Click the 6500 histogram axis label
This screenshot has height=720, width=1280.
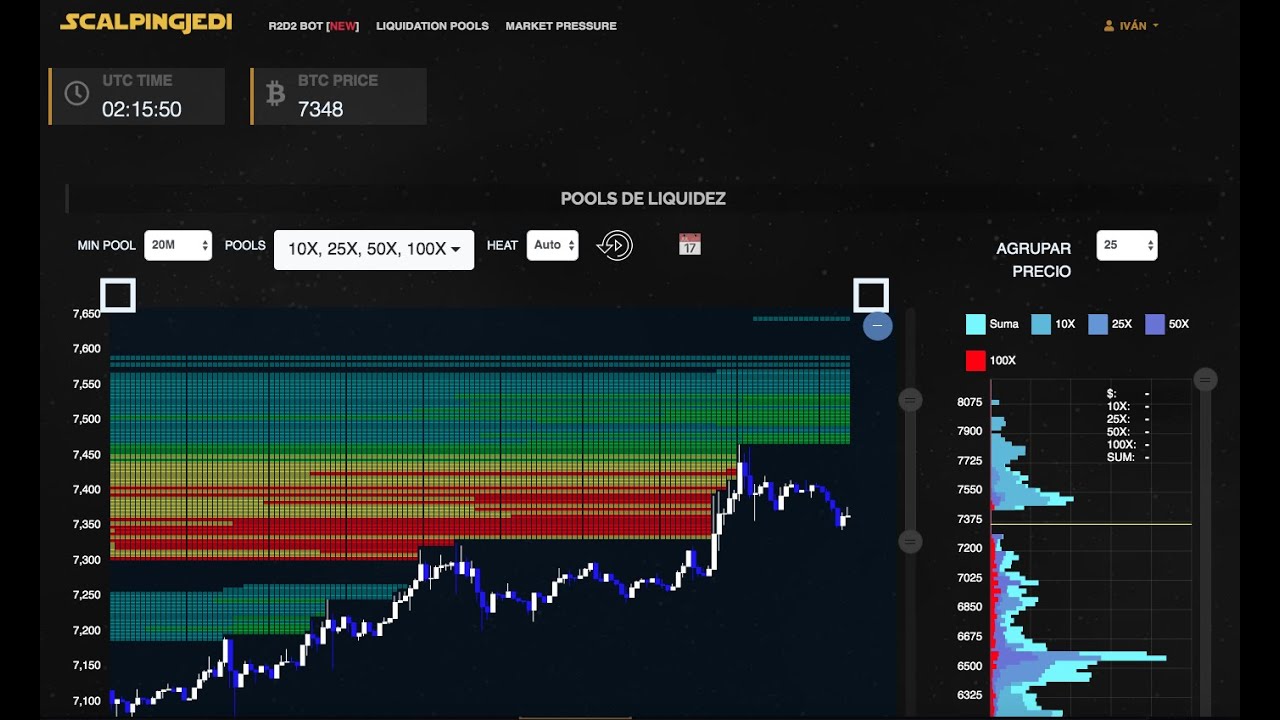coord(970,666)
